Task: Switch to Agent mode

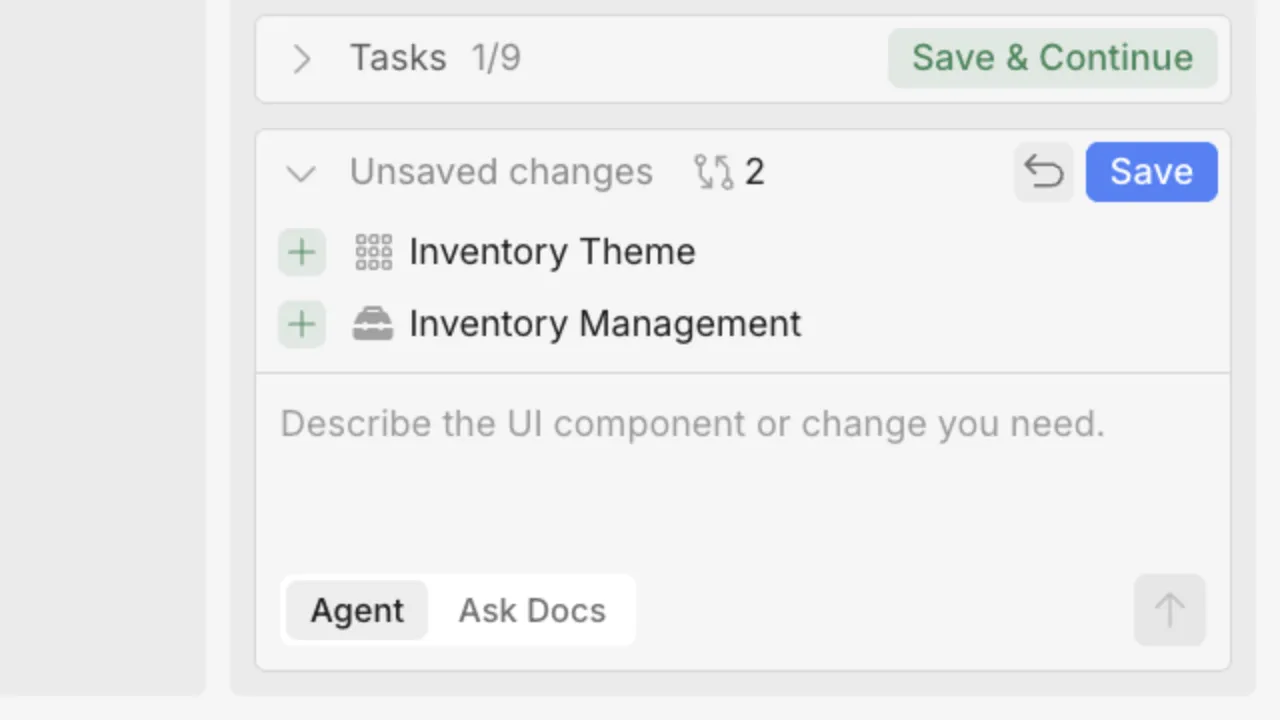Action: (x=357, y=610)
